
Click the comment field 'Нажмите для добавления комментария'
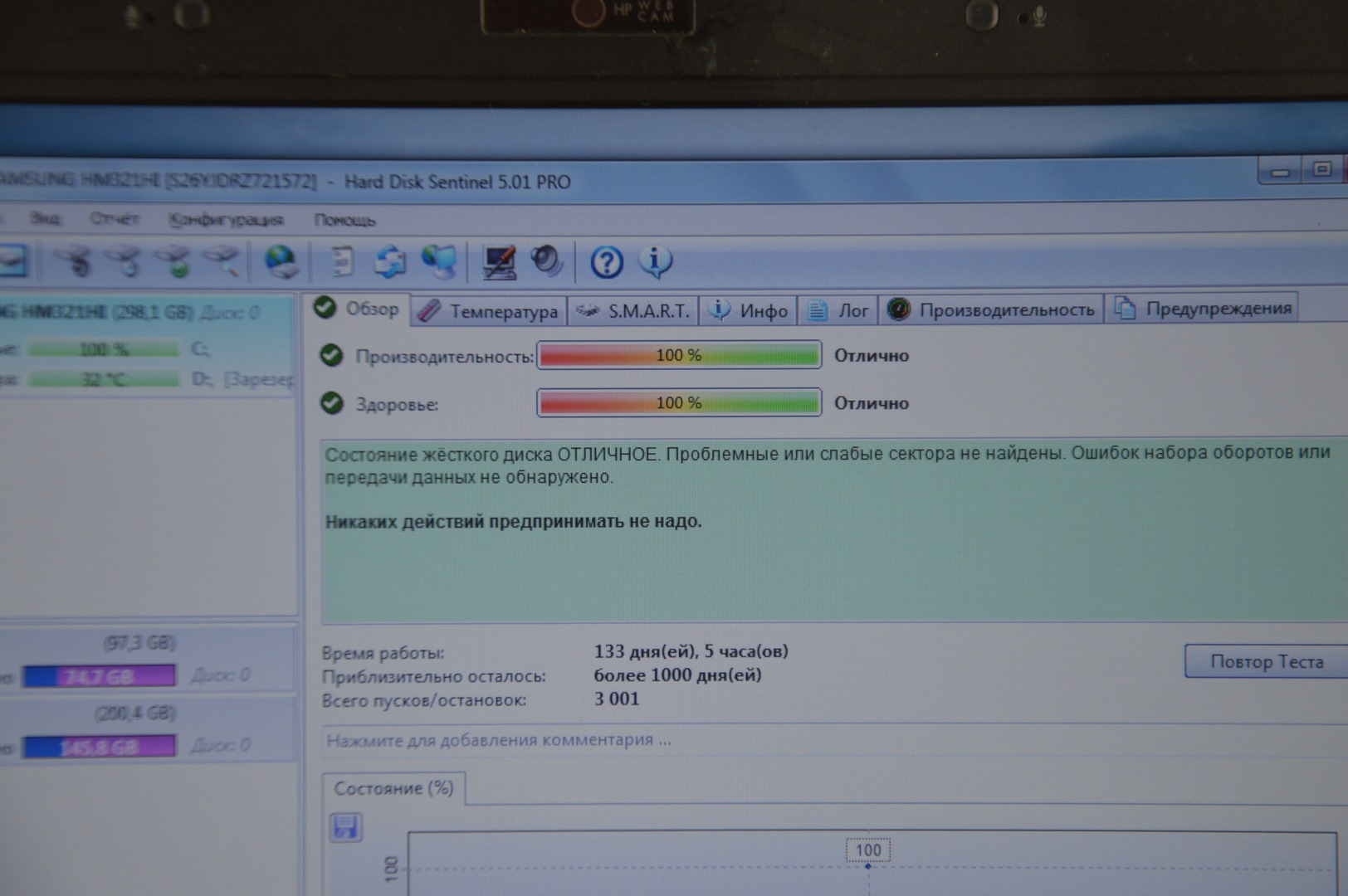(x=499, y=740)
